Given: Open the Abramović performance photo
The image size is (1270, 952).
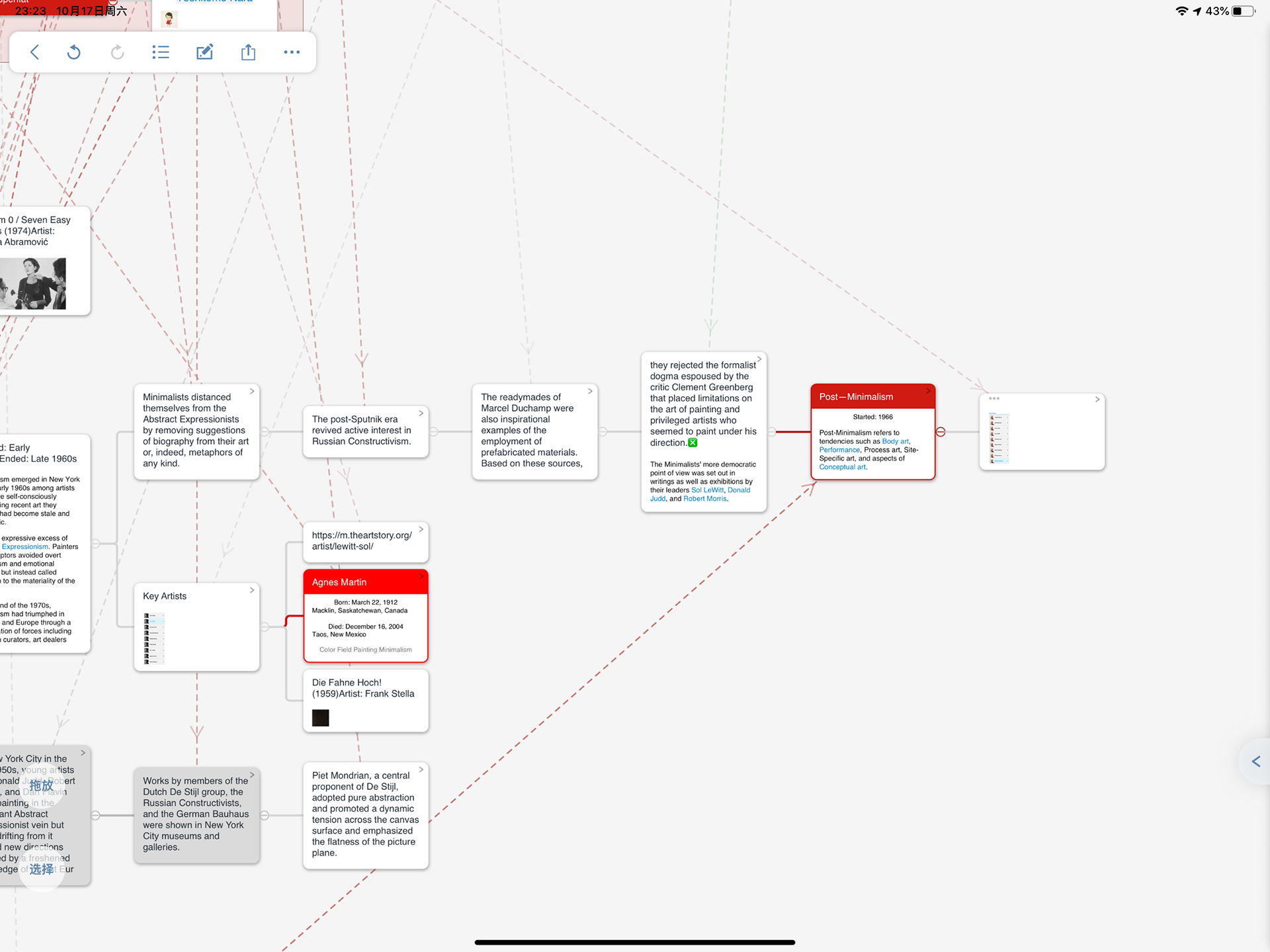Looking at the screenshot, I should 33,284.
